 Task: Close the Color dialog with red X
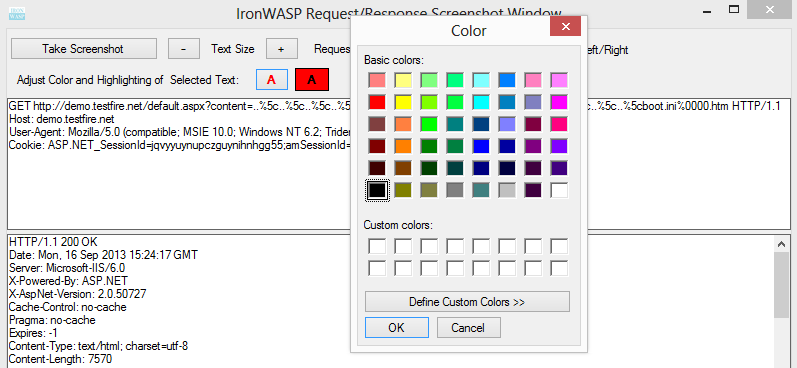point(565,26)
